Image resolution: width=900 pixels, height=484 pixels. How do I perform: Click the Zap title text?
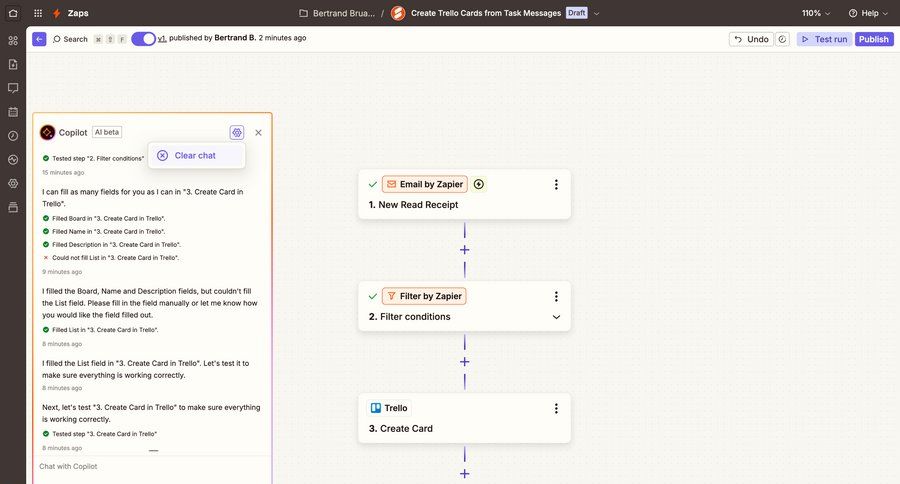tap(486, 13)
